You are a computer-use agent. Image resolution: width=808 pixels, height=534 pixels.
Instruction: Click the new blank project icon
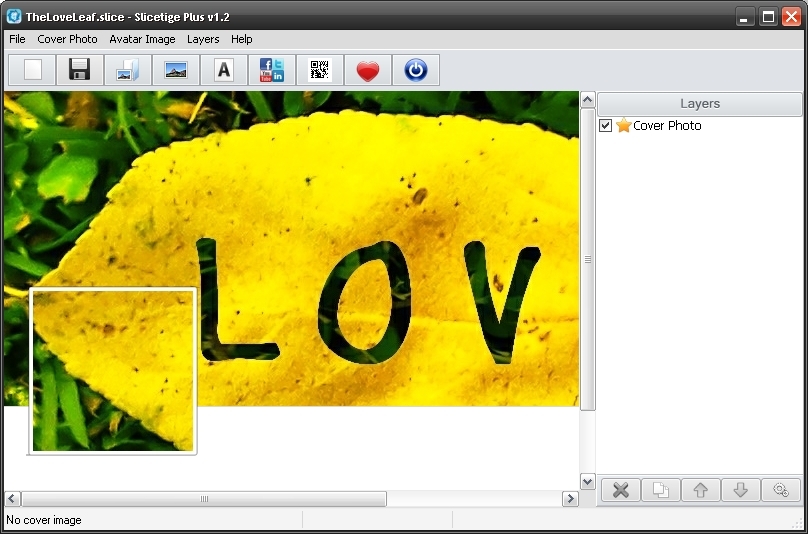33,70
